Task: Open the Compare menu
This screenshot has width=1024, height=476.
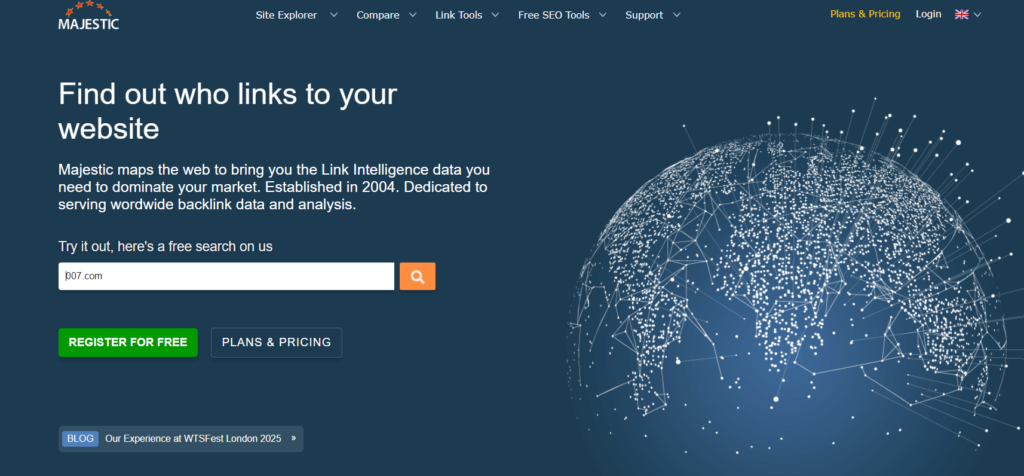Action: tap(377, 15)
